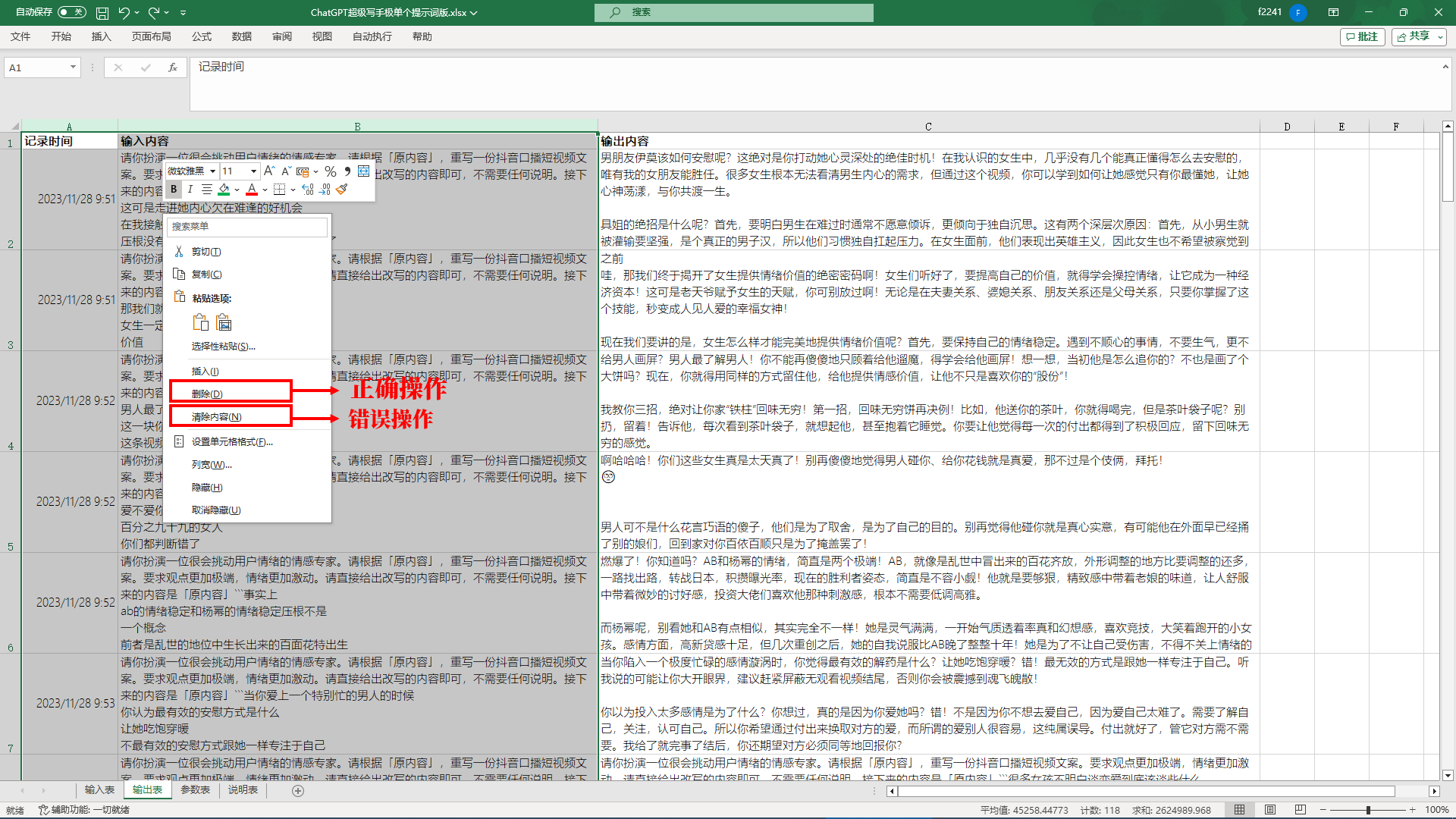1456x819 pixels.
Task: Apply red font color with the A button
Action: point(252,189)
